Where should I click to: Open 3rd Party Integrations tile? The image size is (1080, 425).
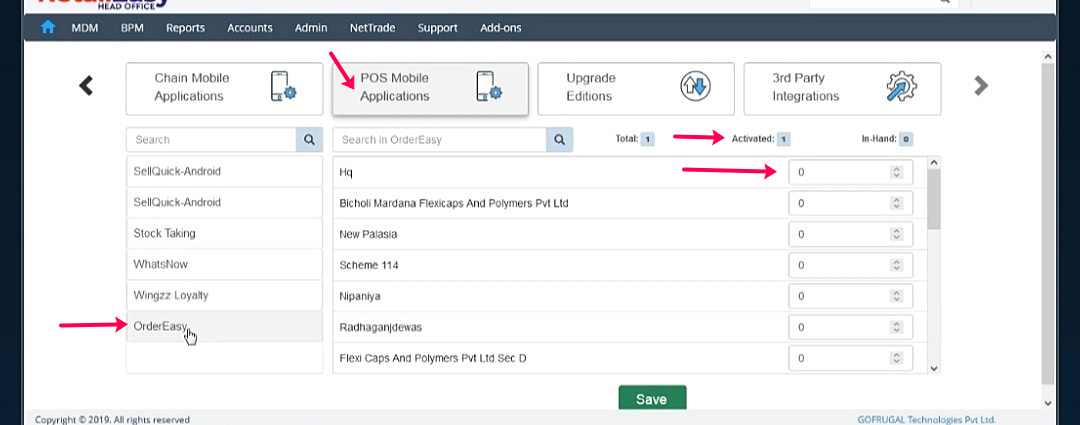[842, 88]
